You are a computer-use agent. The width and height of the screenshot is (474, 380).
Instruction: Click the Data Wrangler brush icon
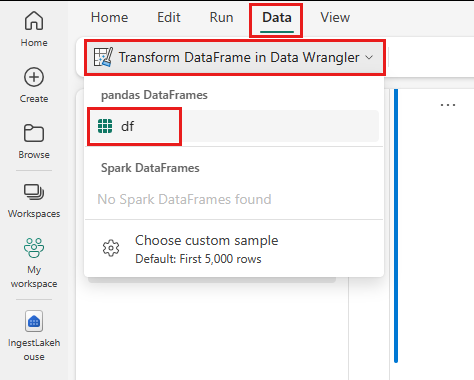[x=103, y=57]
